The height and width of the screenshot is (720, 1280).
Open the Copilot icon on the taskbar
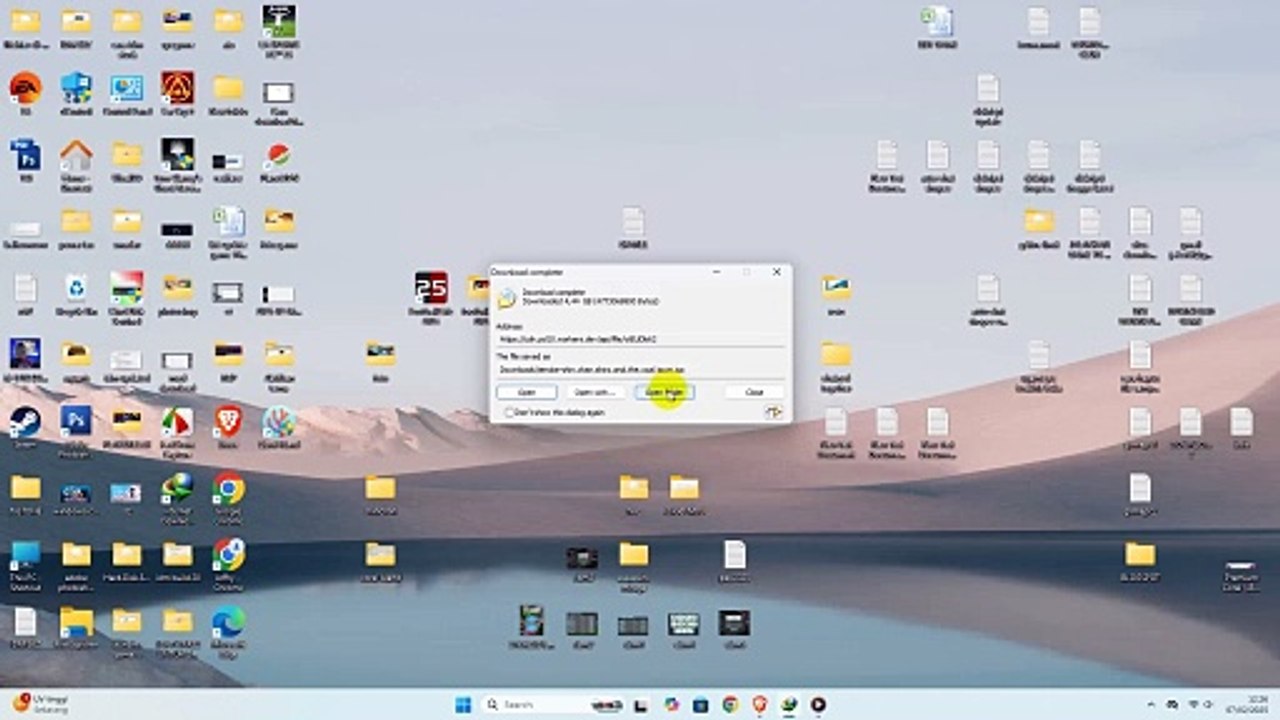point(671,704)
